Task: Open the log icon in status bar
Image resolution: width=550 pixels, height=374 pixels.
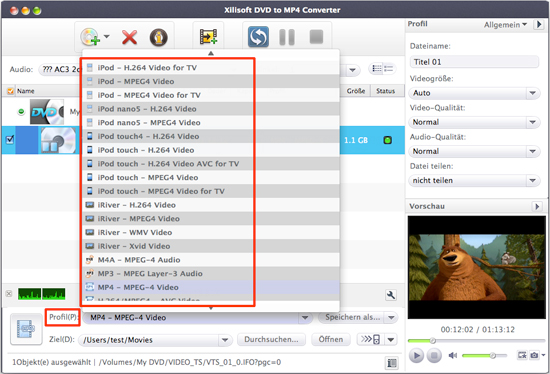Action: click(x=391, y=362)
